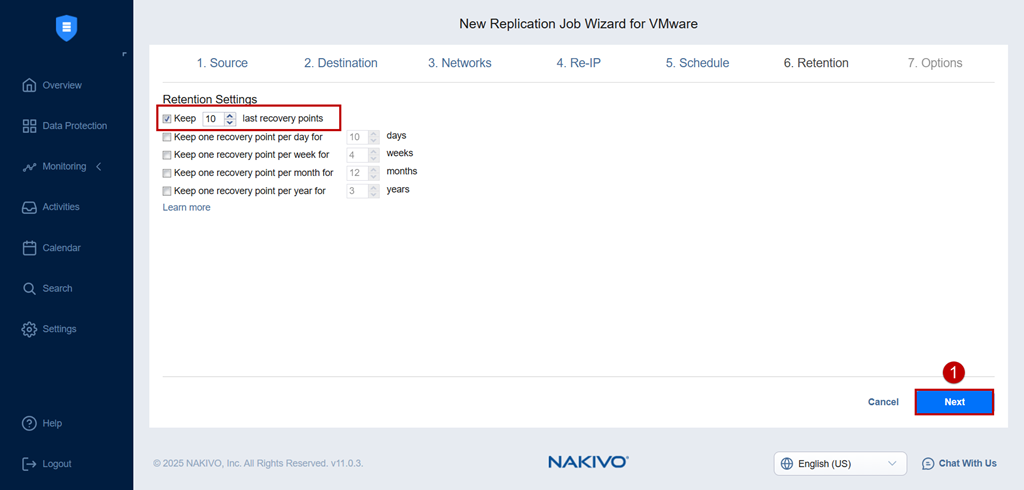The image size is (1024, 490).
Task: Select the 7. Options step
Action: pyautogui.click(x=935, y=63)
